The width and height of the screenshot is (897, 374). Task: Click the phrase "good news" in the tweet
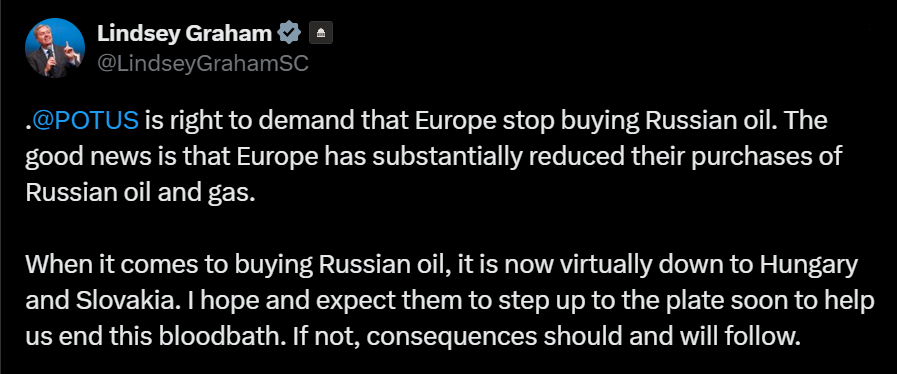coord(85,158)
